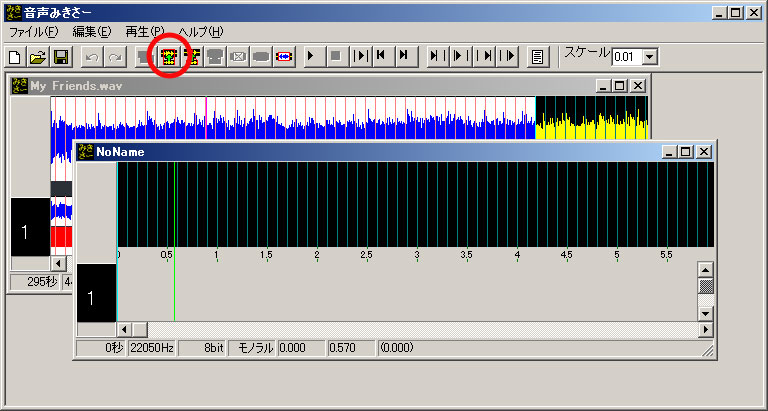Viewport: 768px width, 411px height.
Task: Close the NoName child window
Action: pos(704,152)
